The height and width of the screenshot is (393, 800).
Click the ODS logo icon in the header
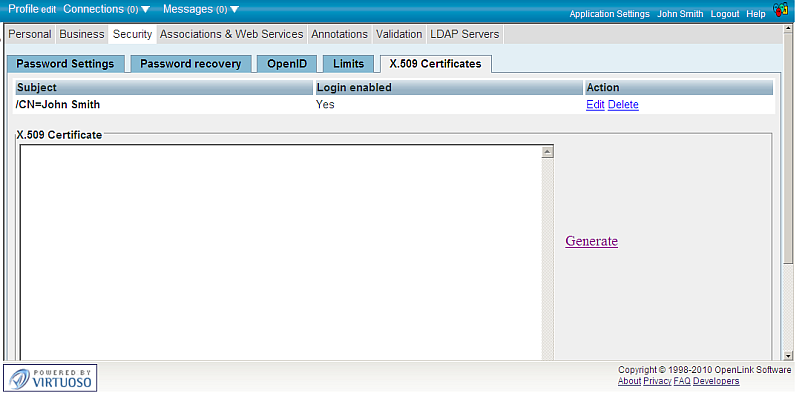pyautogui.click(x=781, y=10)
